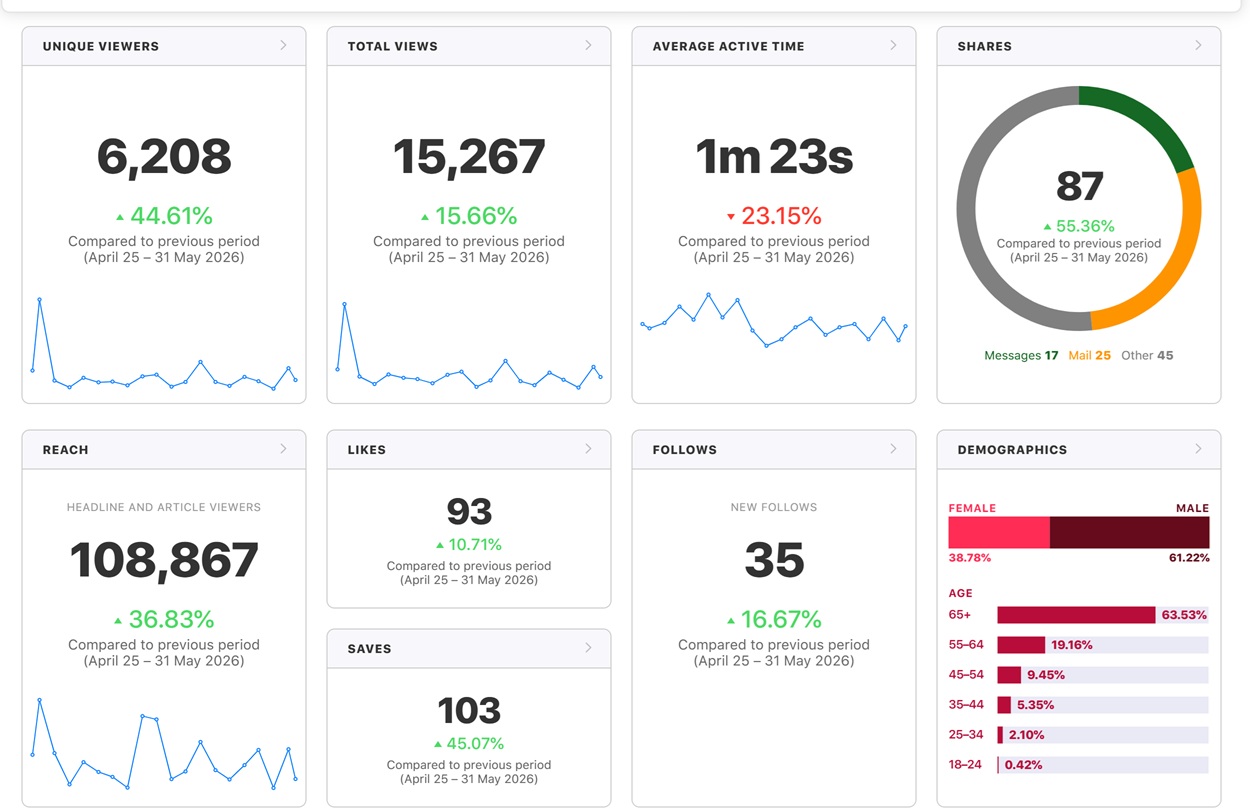The height and width of the screenshot is (810, 1250).
Task: Click the 38.78% female percentage
Action: [970, 558]
